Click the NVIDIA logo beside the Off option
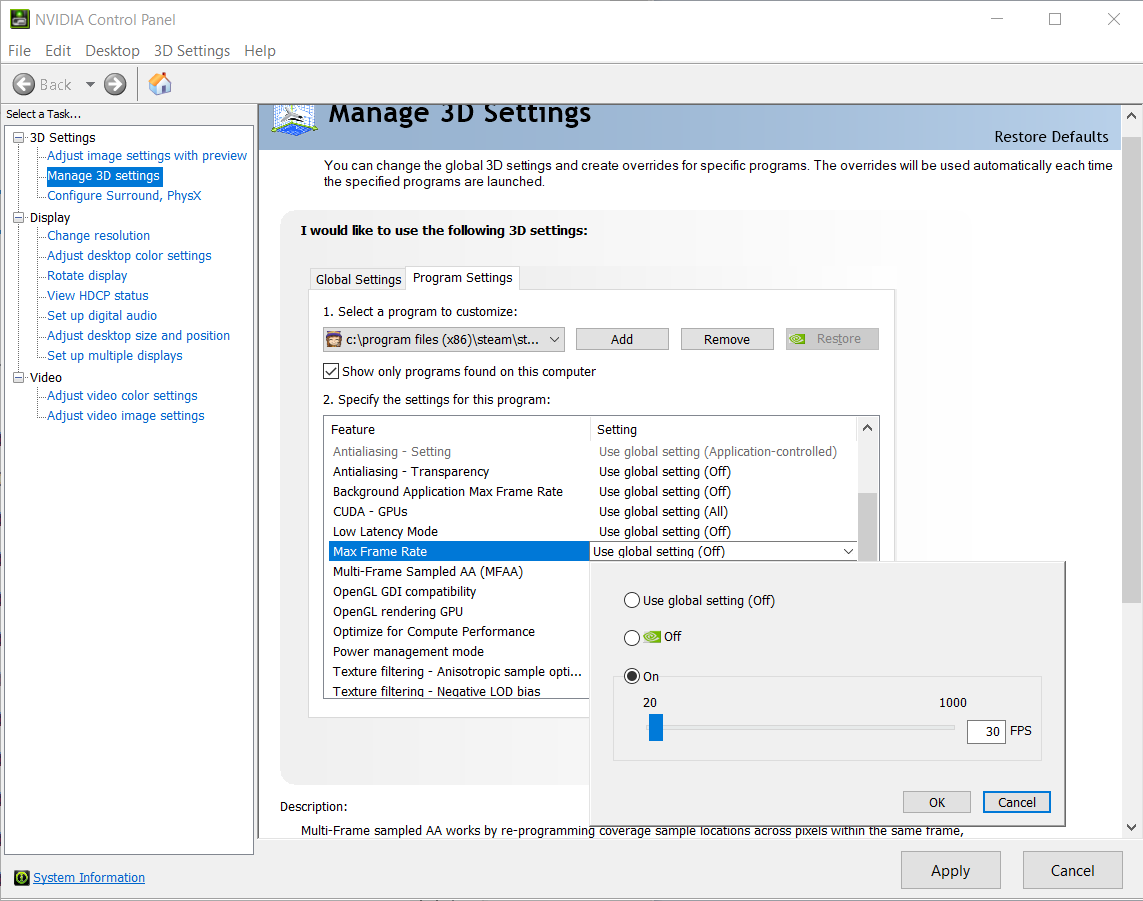This screenshot has width=1143, height=901. click(652, 636)
